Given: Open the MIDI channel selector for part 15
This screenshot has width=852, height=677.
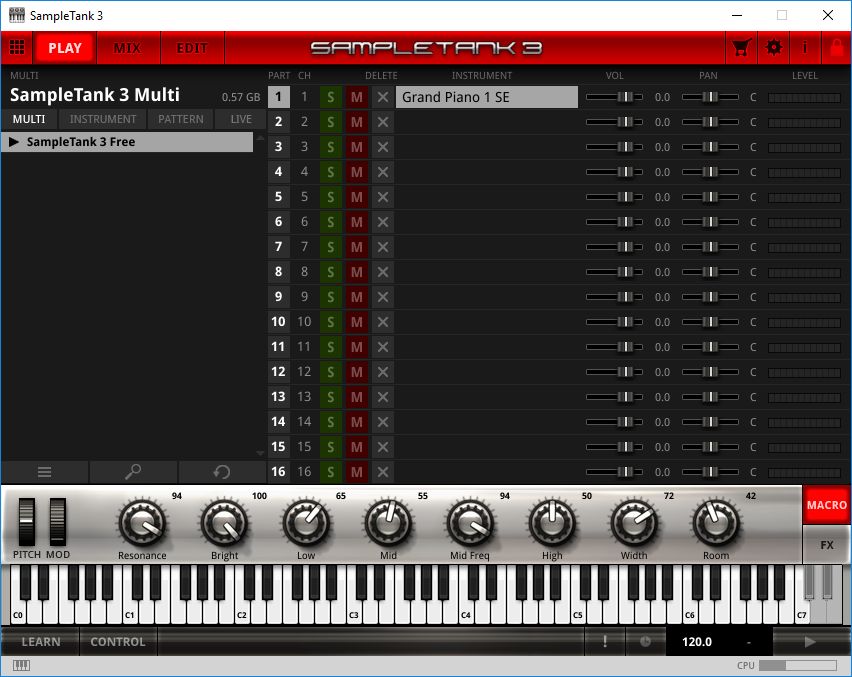Looking at the screenshot, I should pos(304,447).
